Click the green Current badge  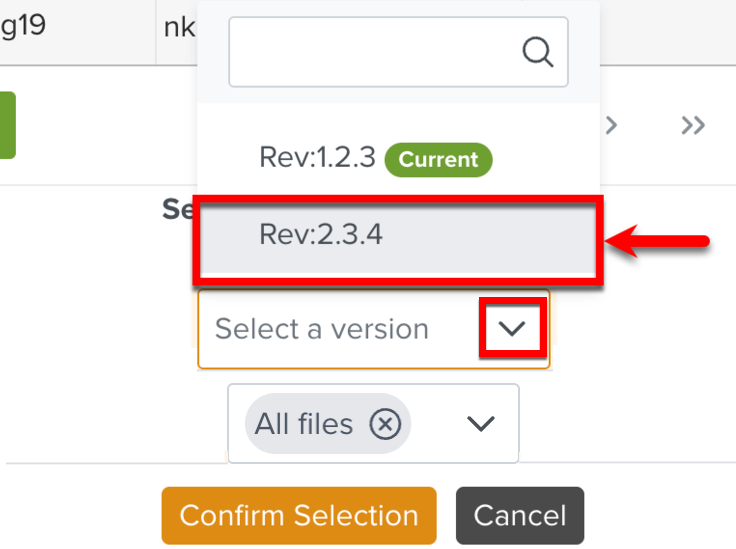click(x=439, y=158)
